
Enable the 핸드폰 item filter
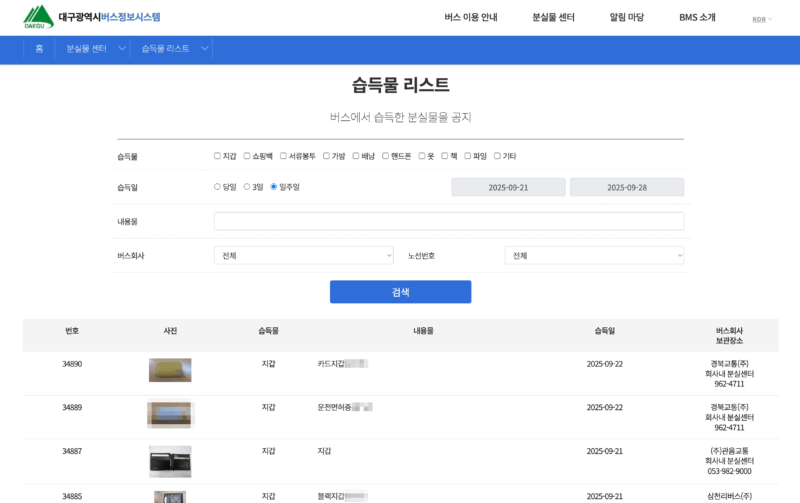tap(385, 156)
